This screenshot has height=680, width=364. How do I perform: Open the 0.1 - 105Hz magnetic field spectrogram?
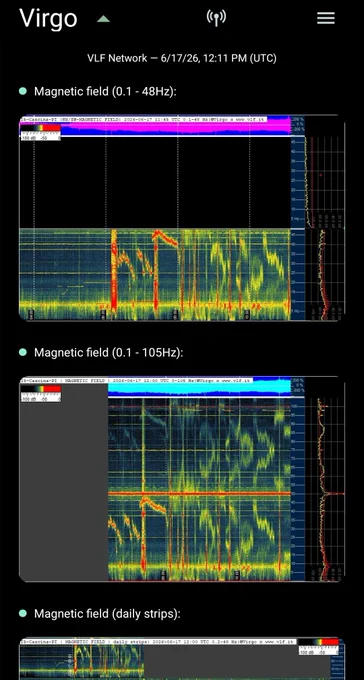click(x=182, y=479)
